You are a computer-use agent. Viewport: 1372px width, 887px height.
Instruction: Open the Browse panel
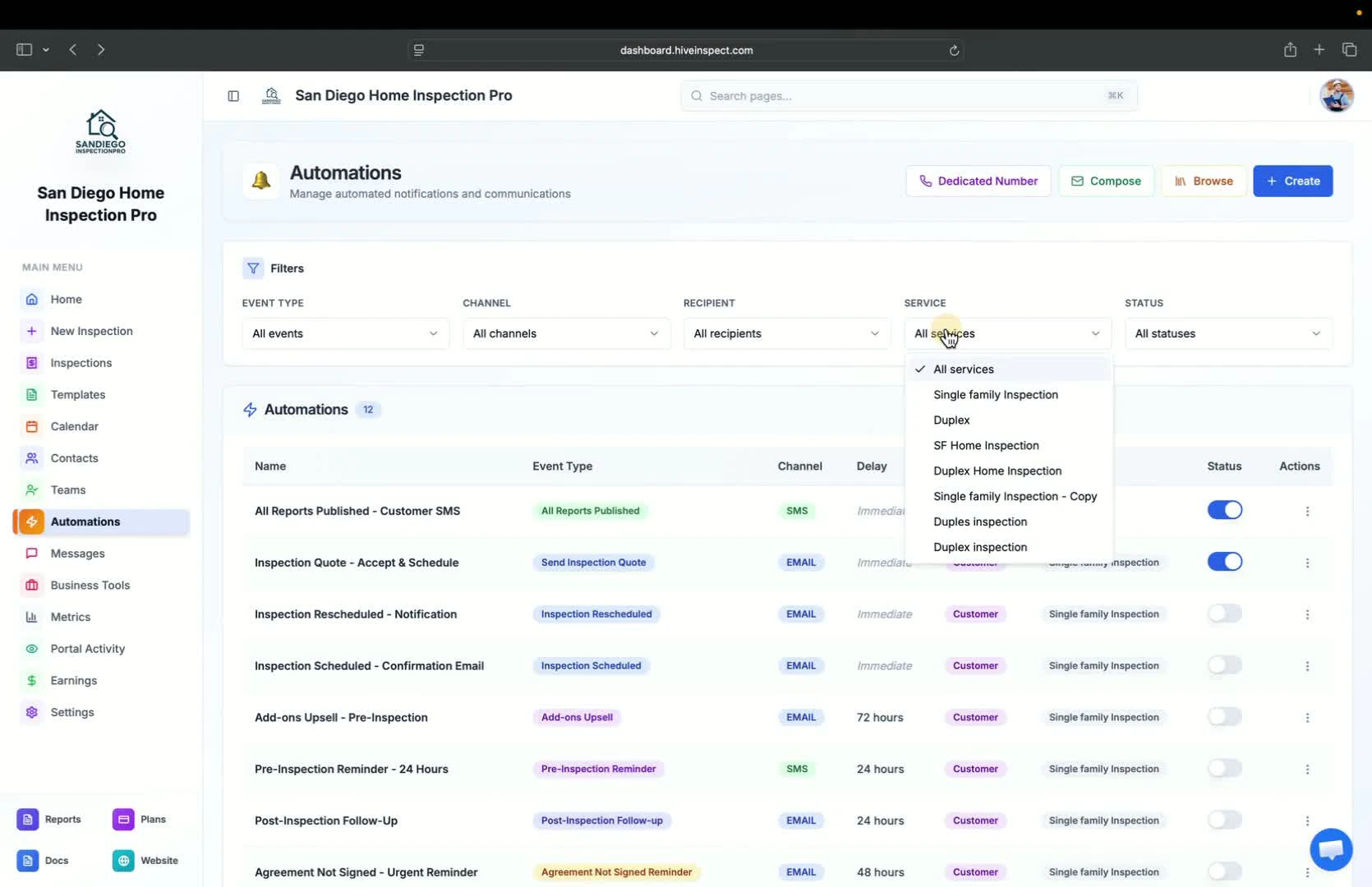(1204, 181)
